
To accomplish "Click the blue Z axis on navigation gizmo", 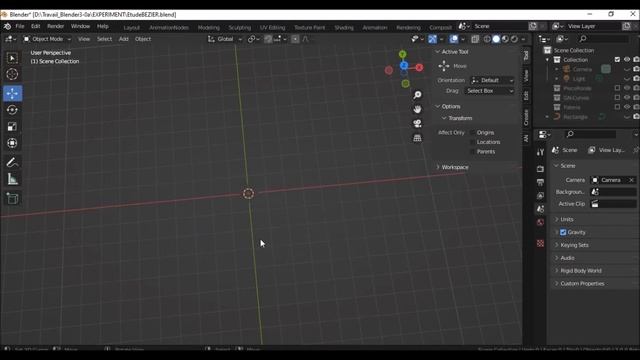I will [x=404, y=65].
